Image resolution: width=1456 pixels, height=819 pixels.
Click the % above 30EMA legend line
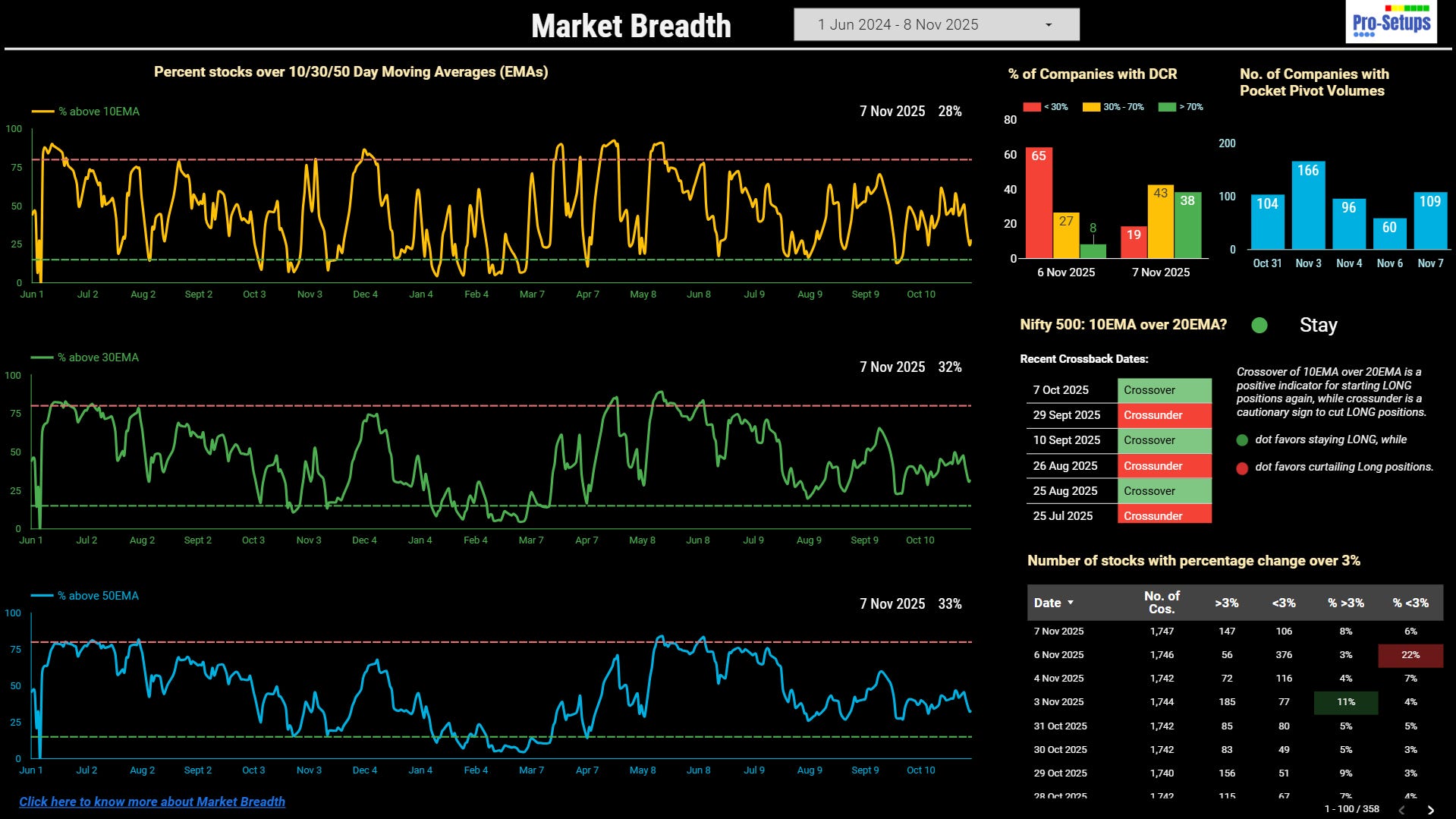(x=42, y=358)
